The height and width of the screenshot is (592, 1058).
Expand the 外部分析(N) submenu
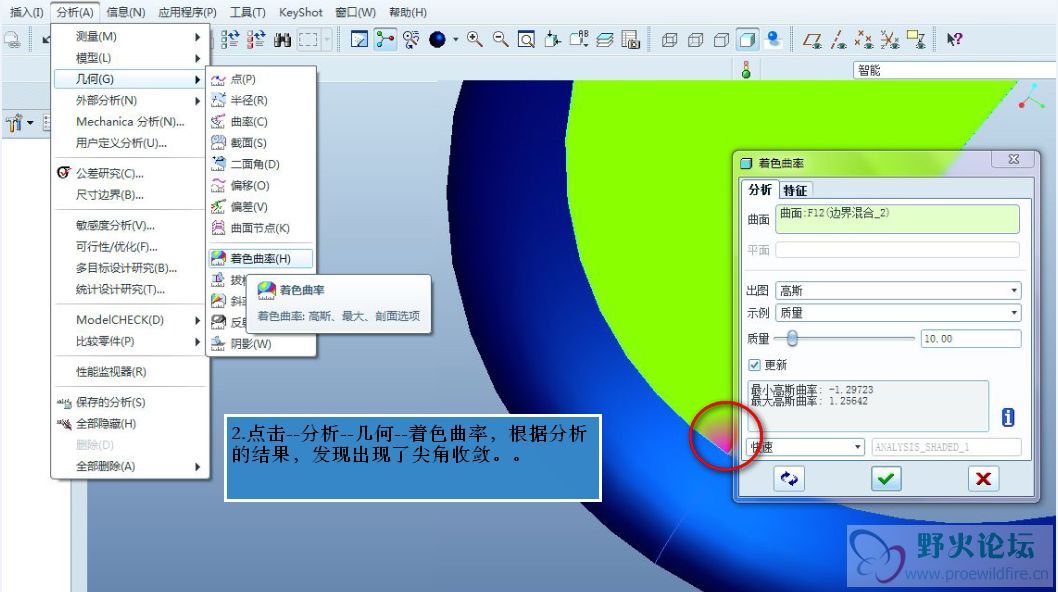coord(130,101)
